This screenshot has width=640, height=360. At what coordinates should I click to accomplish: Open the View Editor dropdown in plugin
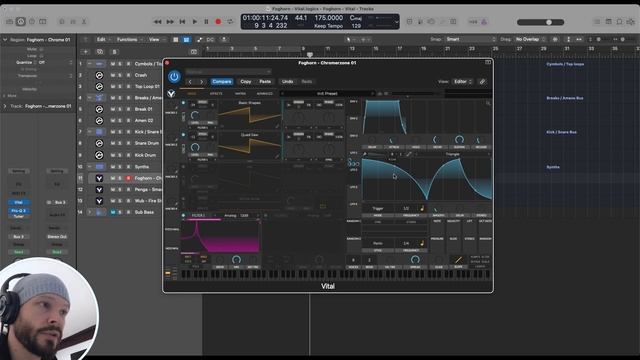[x=462, y=82]
